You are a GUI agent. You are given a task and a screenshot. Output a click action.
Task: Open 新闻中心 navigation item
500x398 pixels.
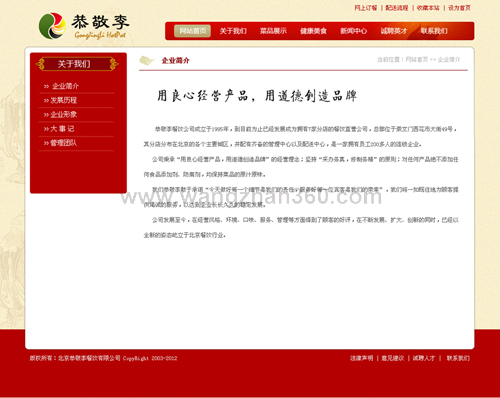click(354, 31)
